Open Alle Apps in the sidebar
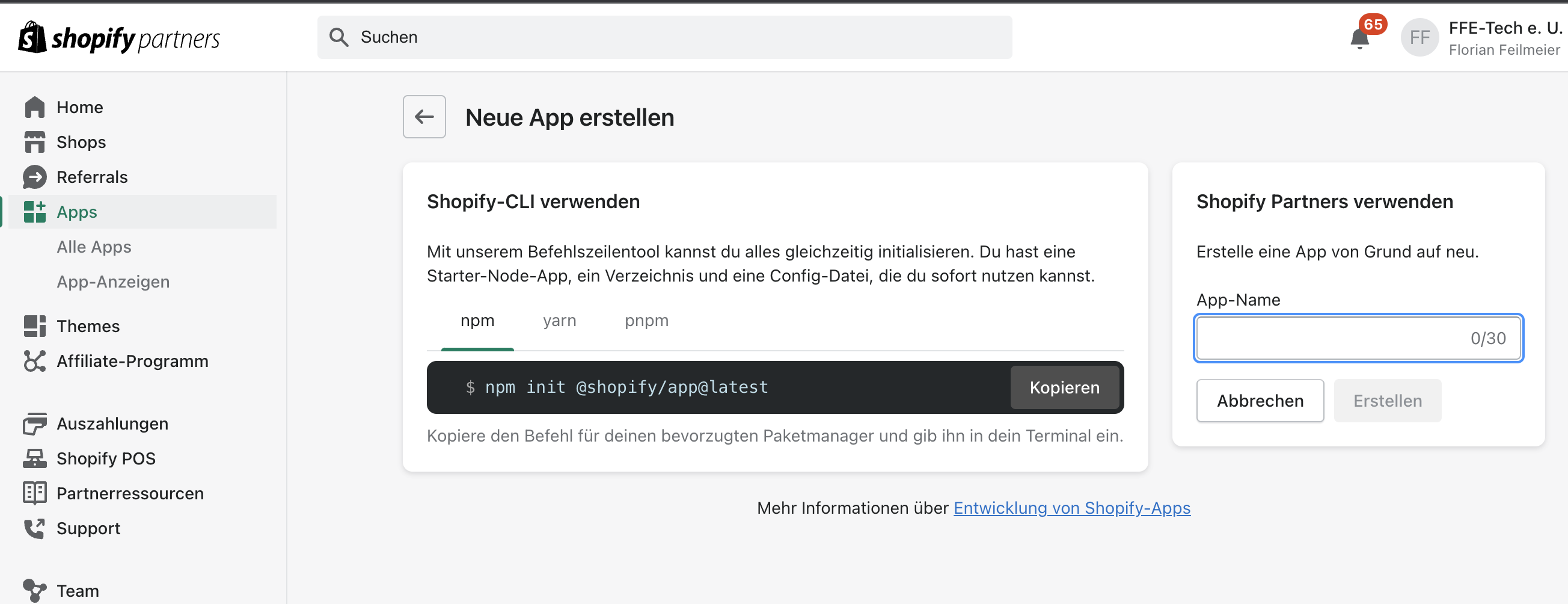Image resolution: width=1568 pixels, height=604 pixels. (x=94, y=247)
